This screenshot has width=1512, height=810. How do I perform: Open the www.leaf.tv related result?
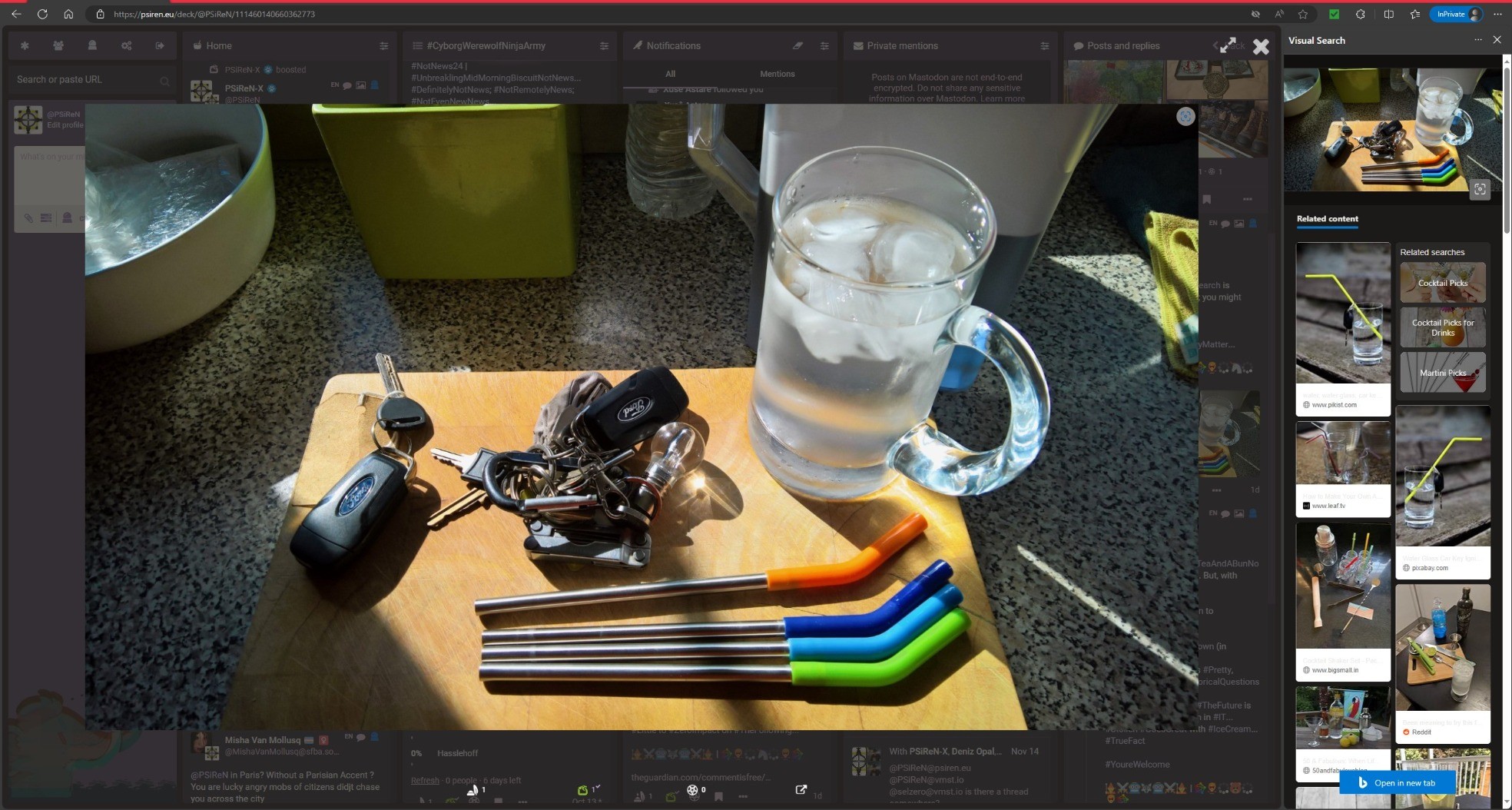(1343, 469)
